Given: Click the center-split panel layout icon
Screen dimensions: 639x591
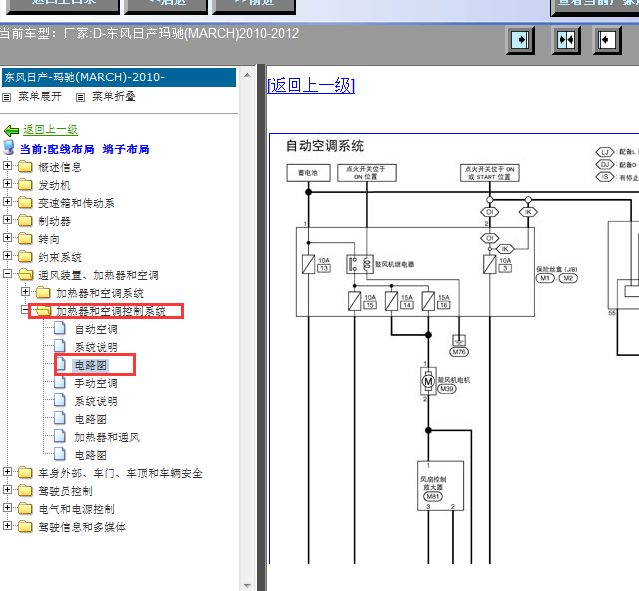Looking at the screenshot, I should 566,40.
